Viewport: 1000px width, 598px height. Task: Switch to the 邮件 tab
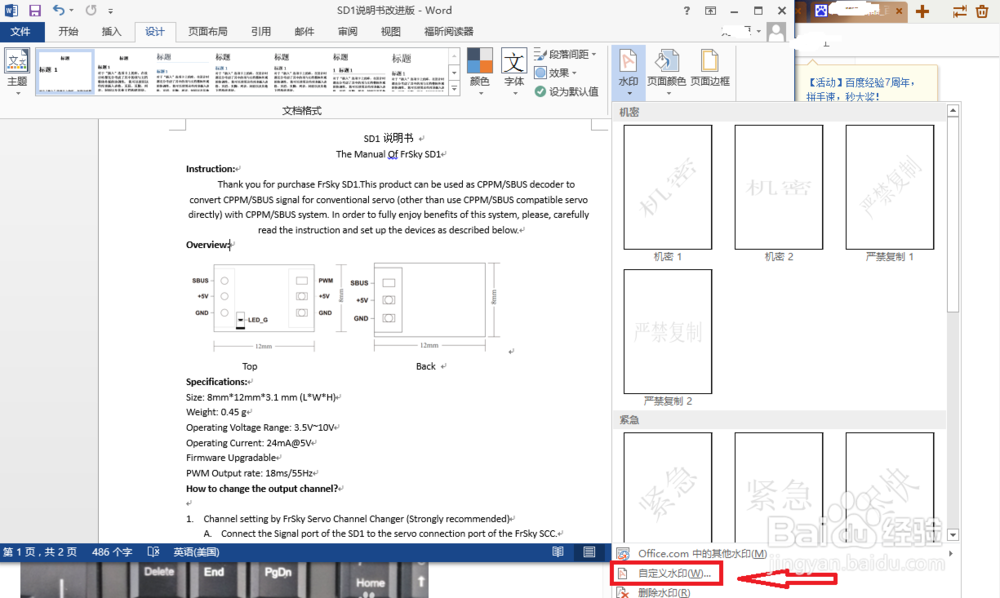pyautogui.click(x=304, y=31)
